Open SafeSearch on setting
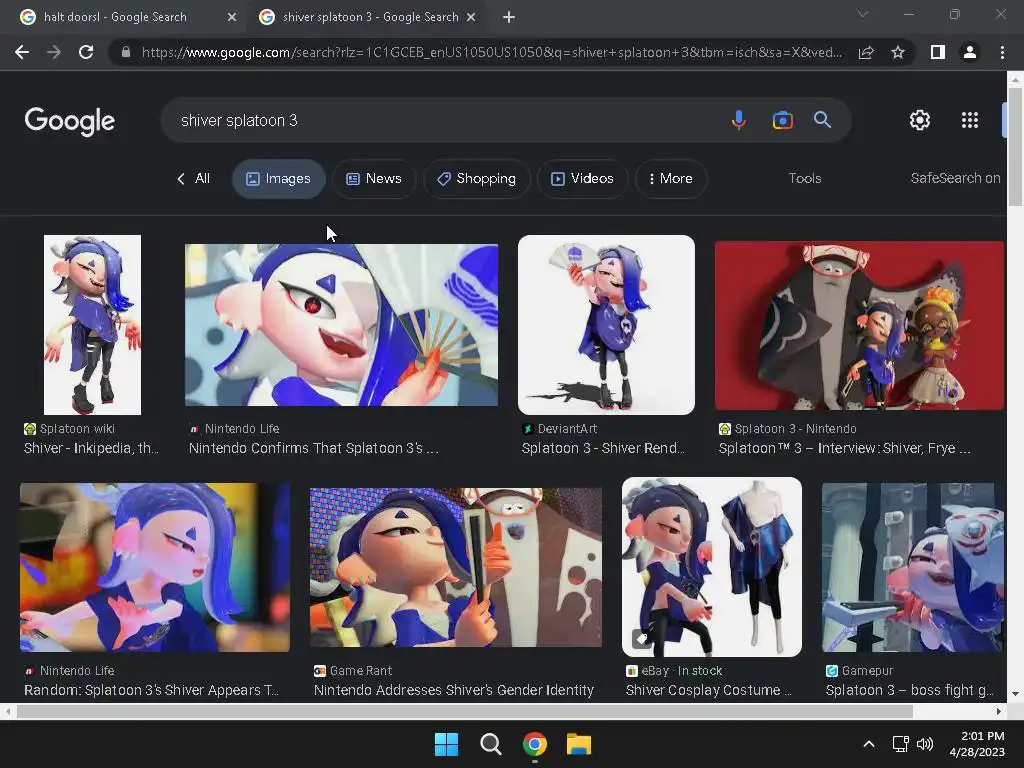Image resolution: width=1024 pixels, height=768 pixels. tap(955, 178)
